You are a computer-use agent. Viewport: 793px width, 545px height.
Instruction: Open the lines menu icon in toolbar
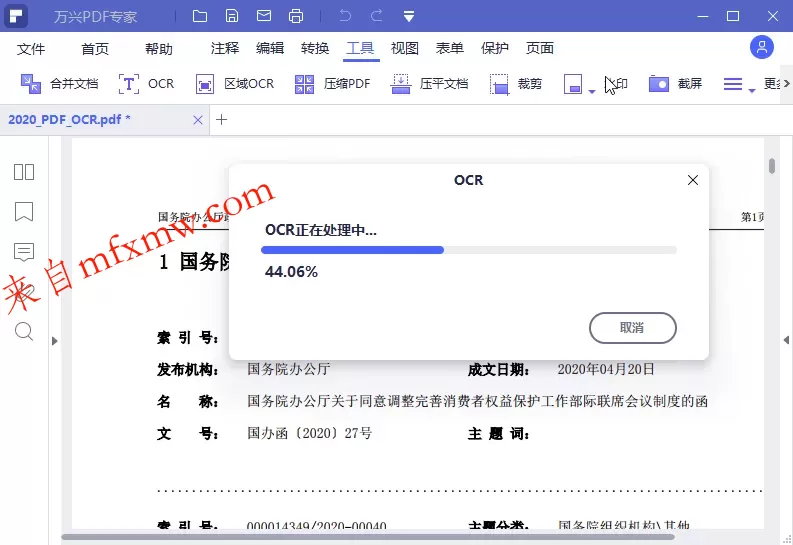pos(733,84)
